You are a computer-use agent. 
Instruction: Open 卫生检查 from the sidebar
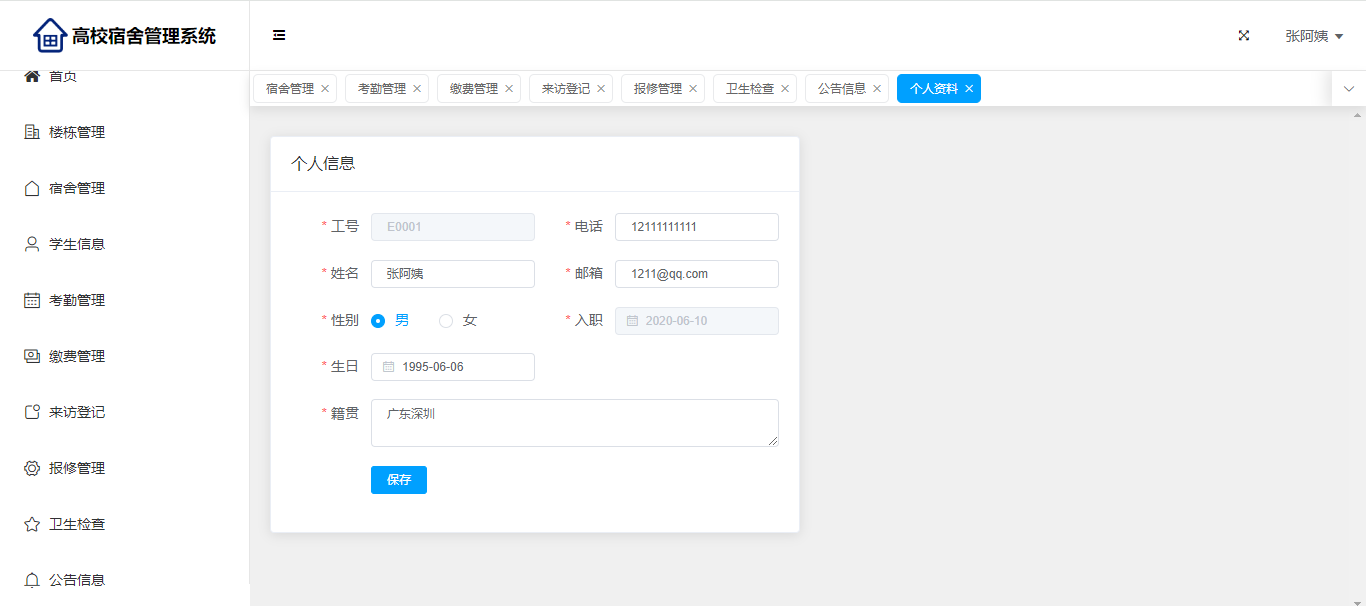click(x=77, y=524)
